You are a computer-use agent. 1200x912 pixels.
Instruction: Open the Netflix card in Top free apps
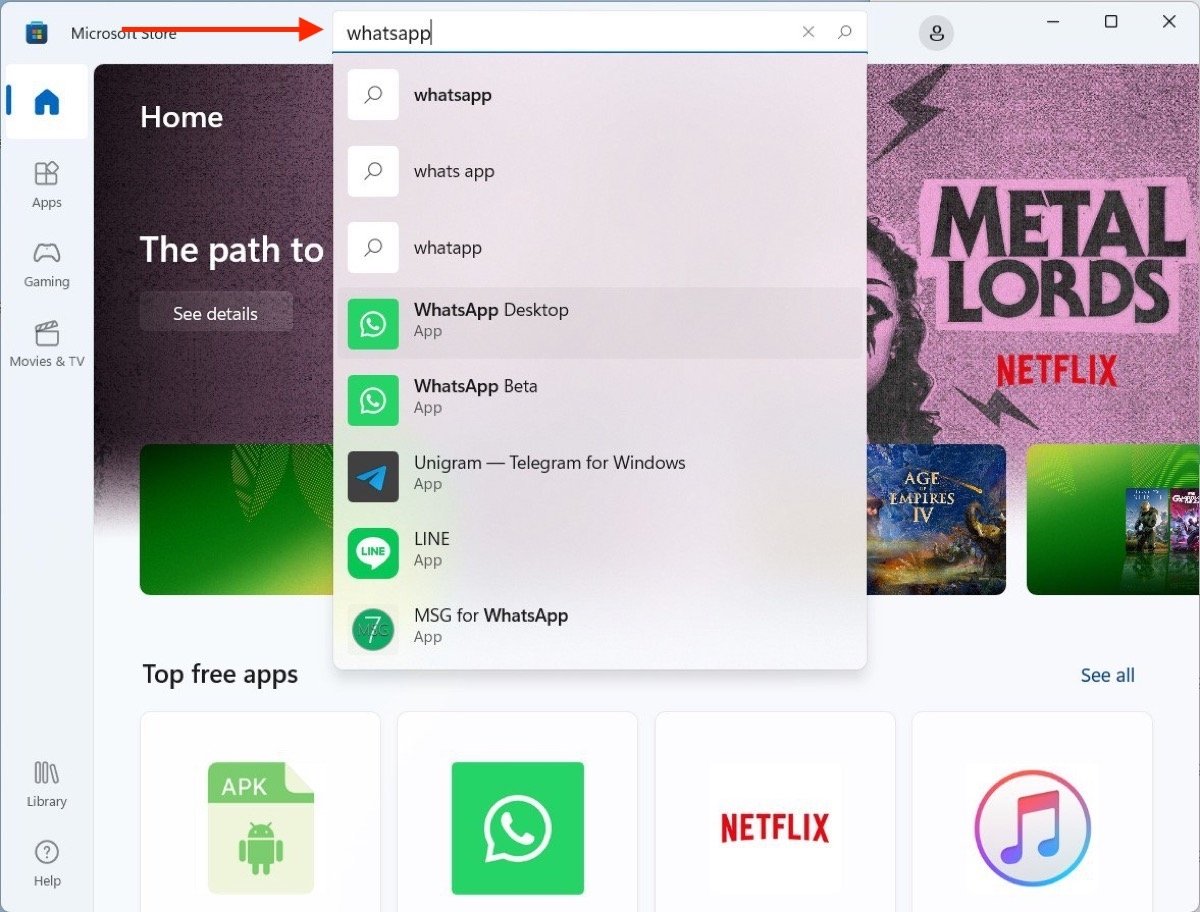775,811
